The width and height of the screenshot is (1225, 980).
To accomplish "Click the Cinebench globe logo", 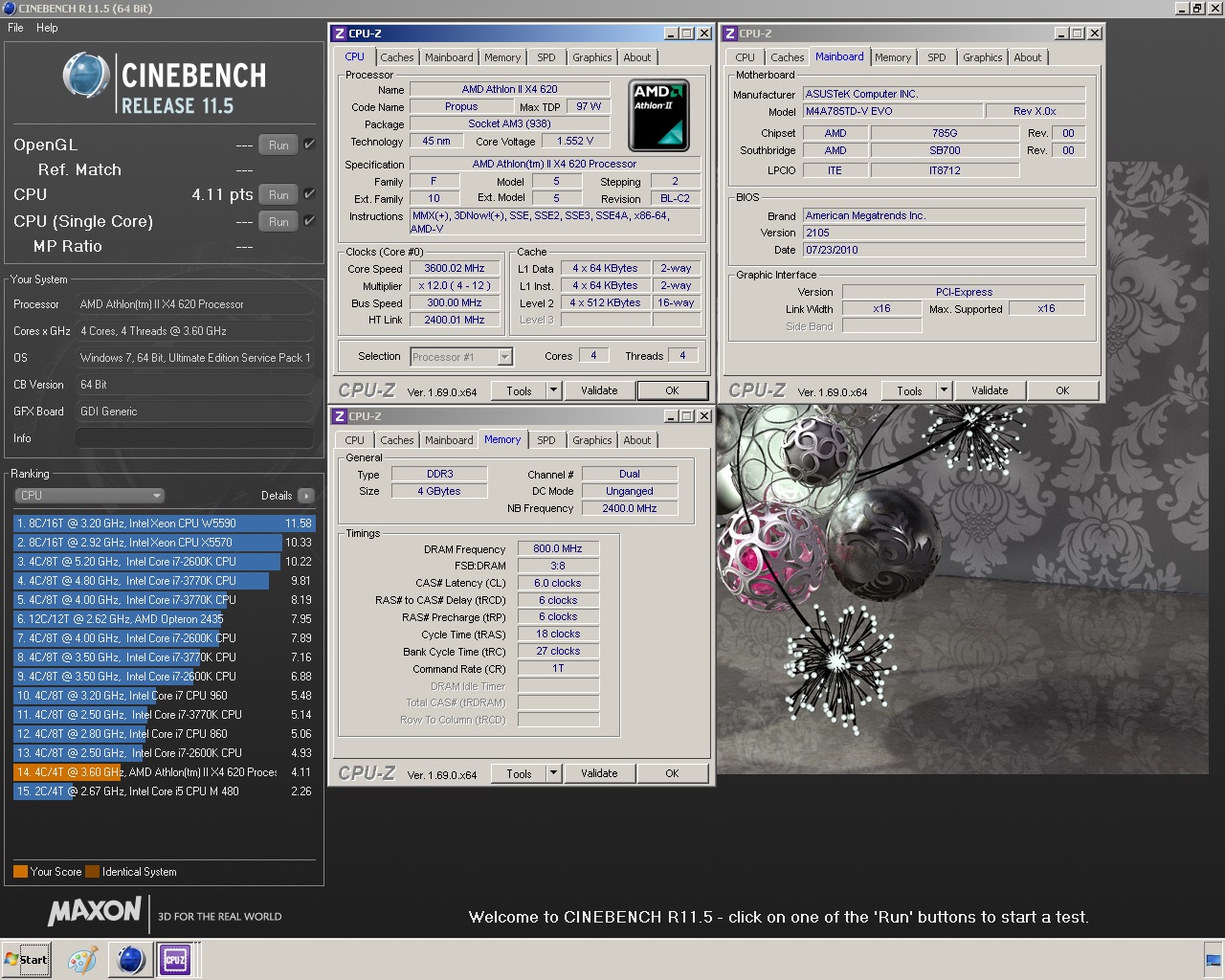I will pyautogui.click(x=86, y=75).
